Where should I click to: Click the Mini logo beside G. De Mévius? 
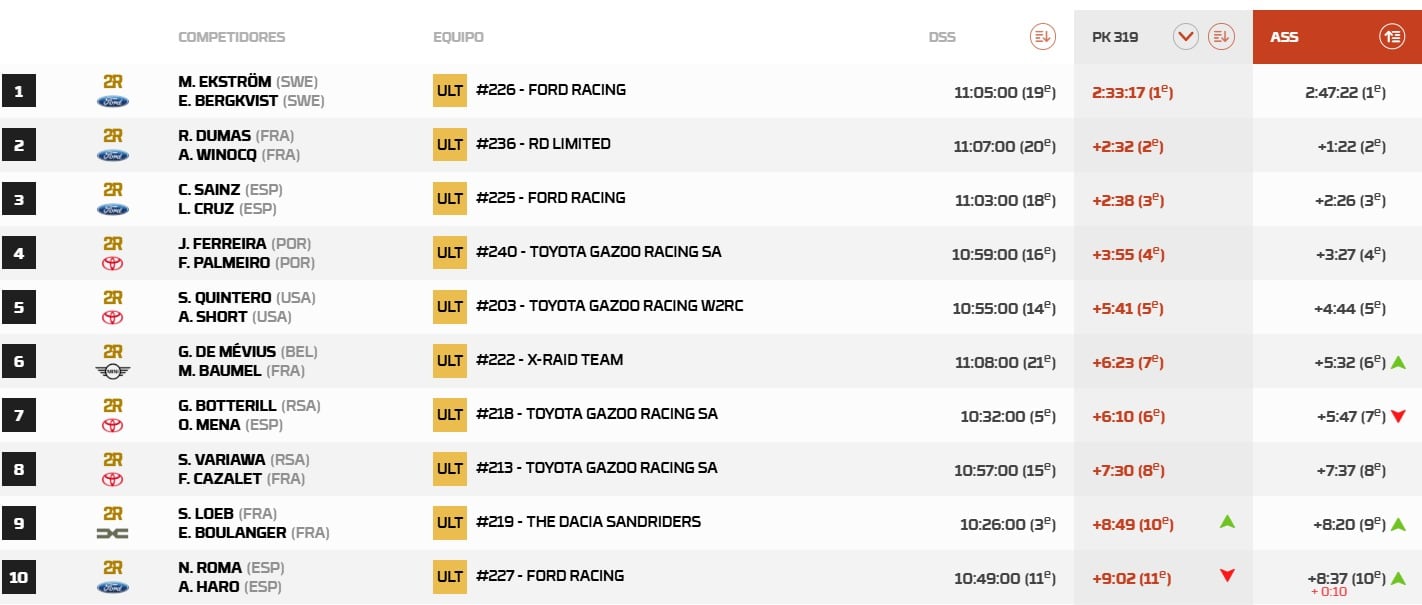[x=113, y=371]
